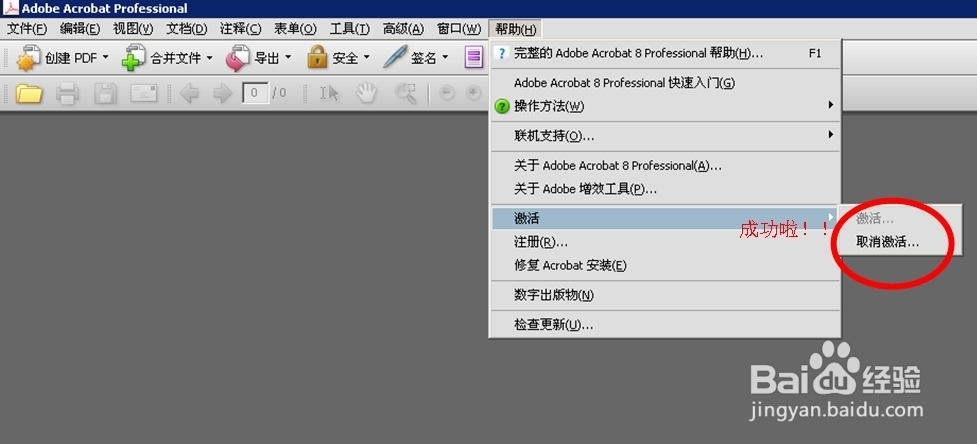Click the zoom out minus icon
Viewport: 977px width, 444px height.
click(447, 93)
